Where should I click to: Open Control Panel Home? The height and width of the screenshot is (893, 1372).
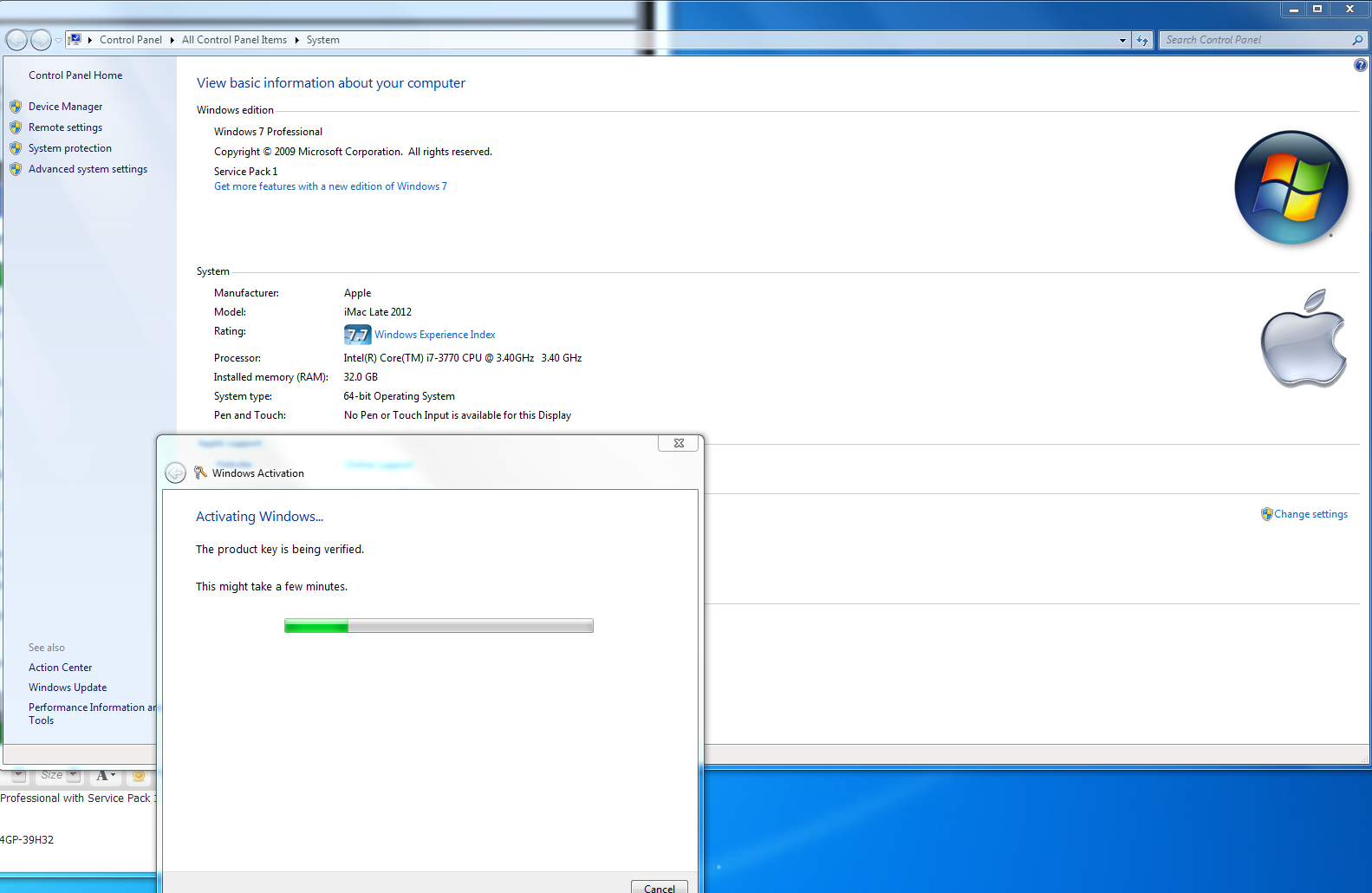tap(75, 75)
